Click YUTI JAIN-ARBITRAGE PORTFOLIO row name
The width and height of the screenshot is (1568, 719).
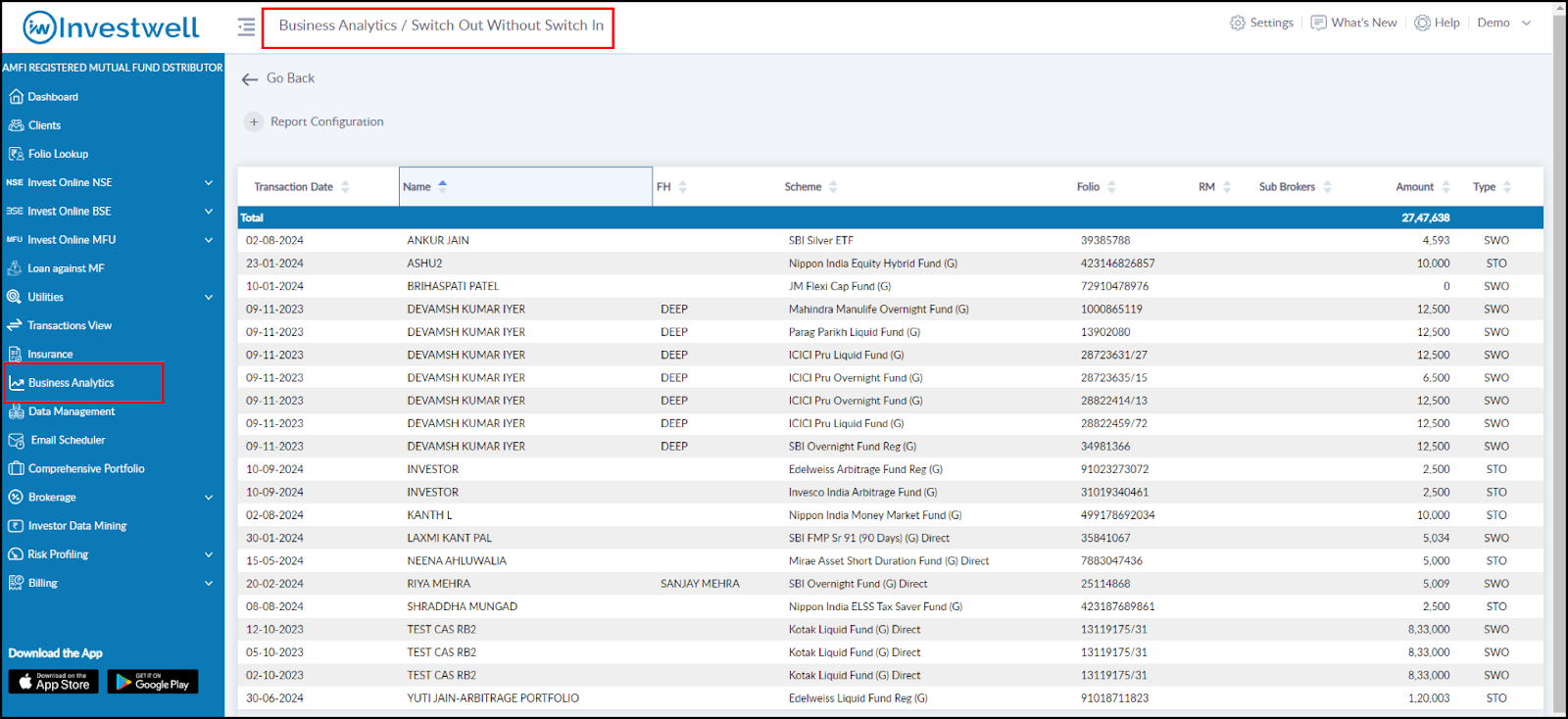click(x=493, y=698)
